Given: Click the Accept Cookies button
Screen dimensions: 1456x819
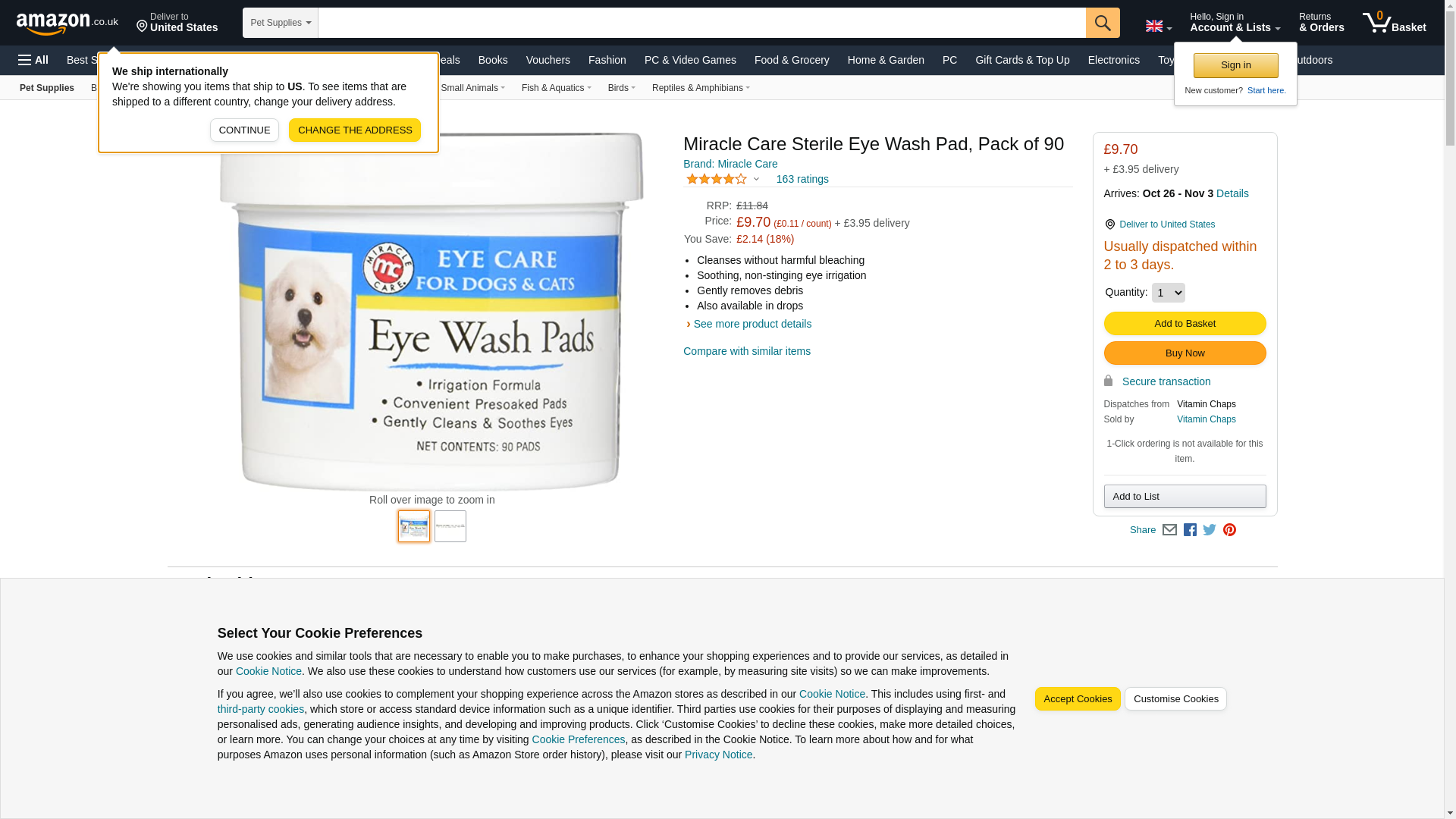Looking at the screenshot, I should pyautogui.click(x=1078, y=699).
